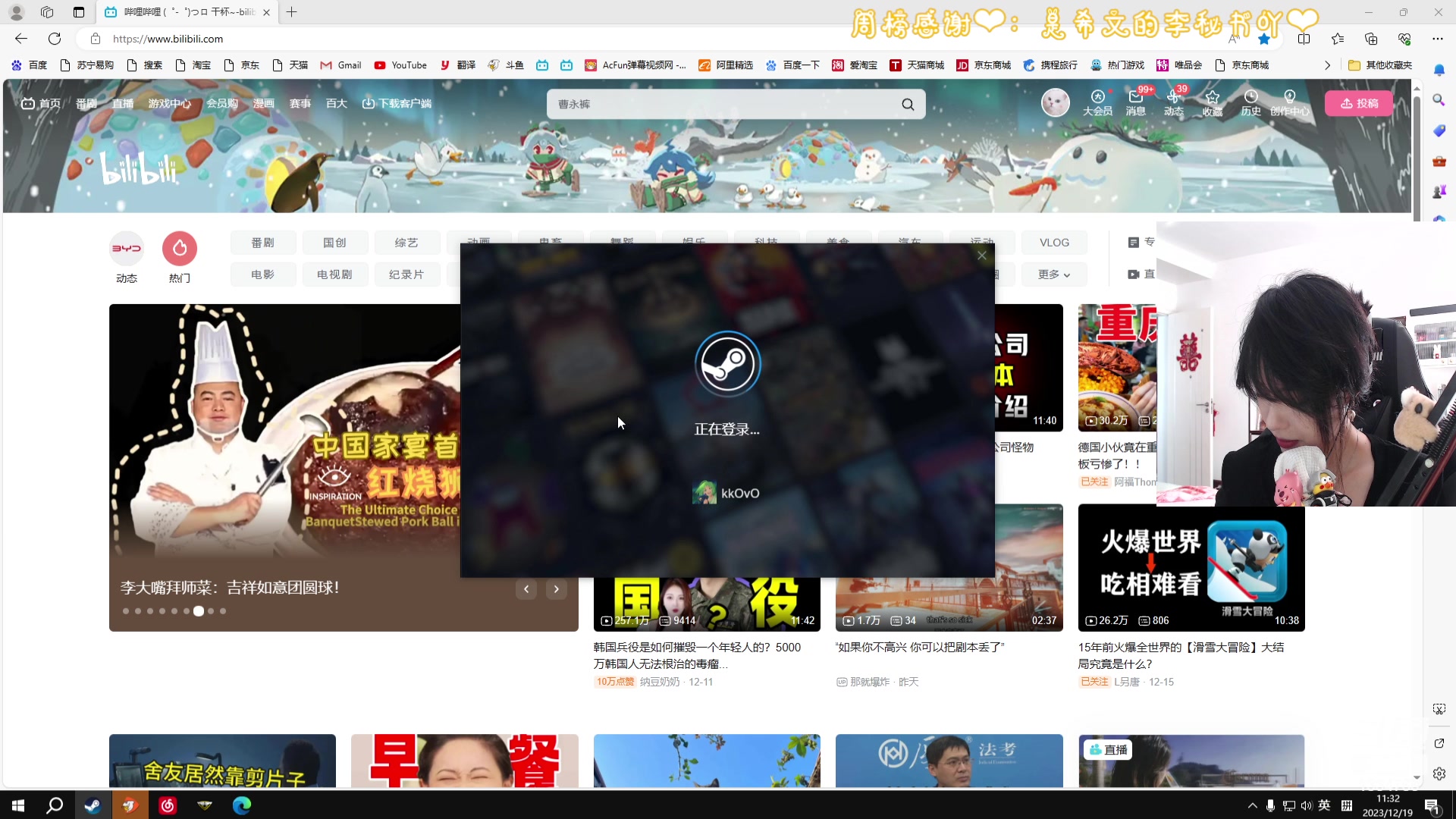Open the 滑雪大冒险 video thumbnail
The height and width of the screenshot is (819, 1456).
(1191, 567)
